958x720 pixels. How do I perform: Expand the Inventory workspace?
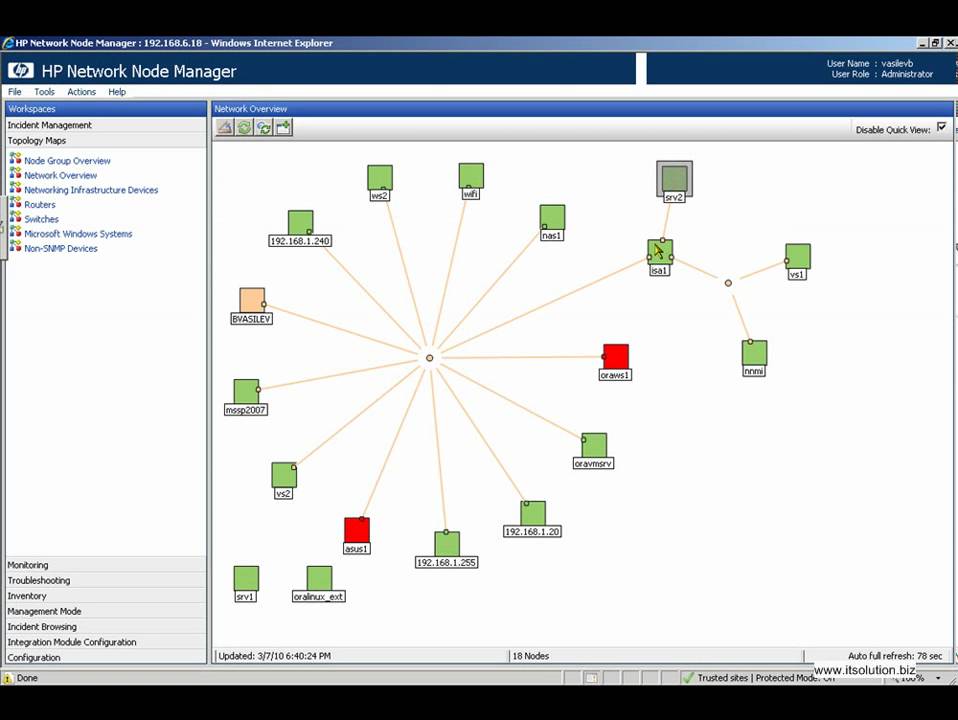[106, 596]
